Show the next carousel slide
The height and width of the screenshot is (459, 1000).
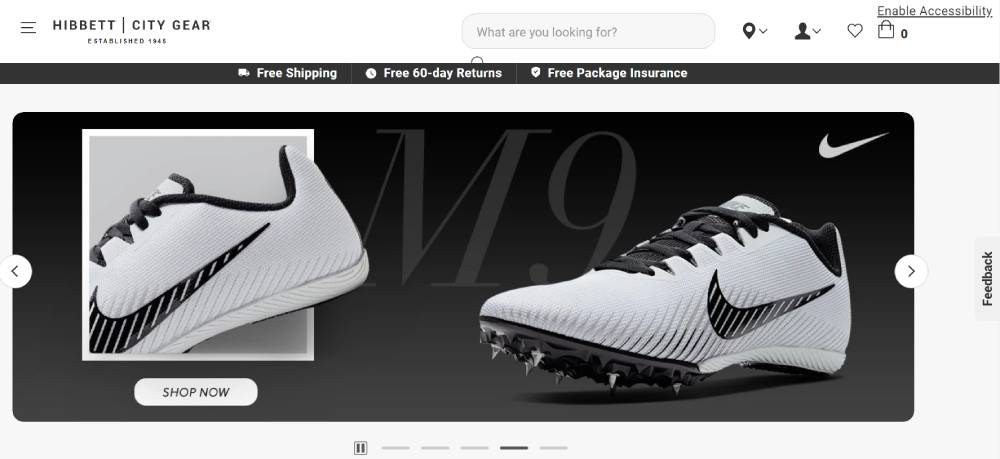click(x=911, y=272)
